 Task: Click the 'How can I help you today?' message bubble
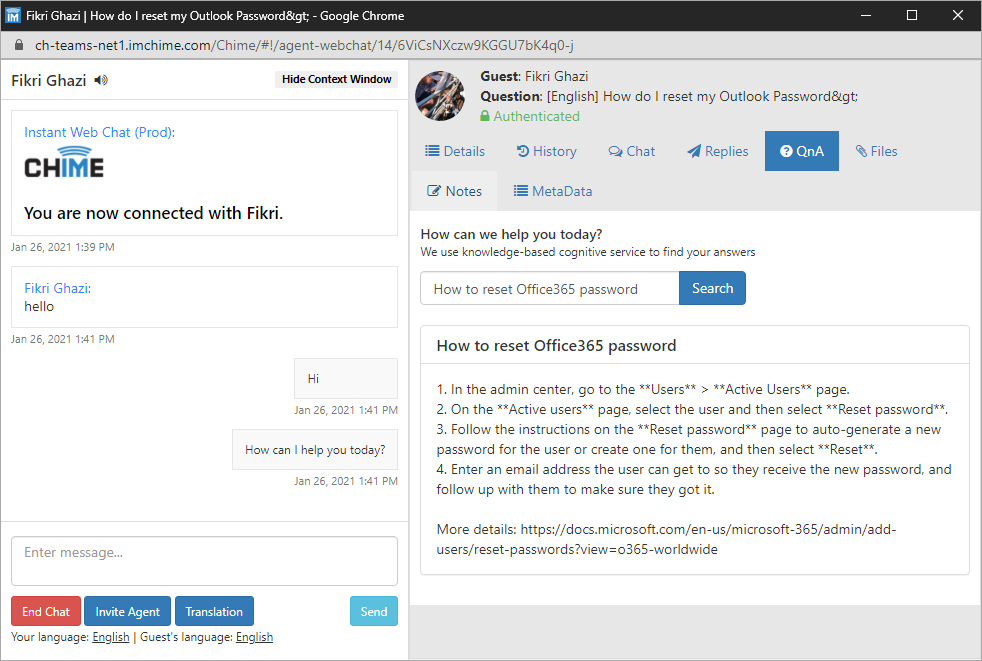coord(315,450)
